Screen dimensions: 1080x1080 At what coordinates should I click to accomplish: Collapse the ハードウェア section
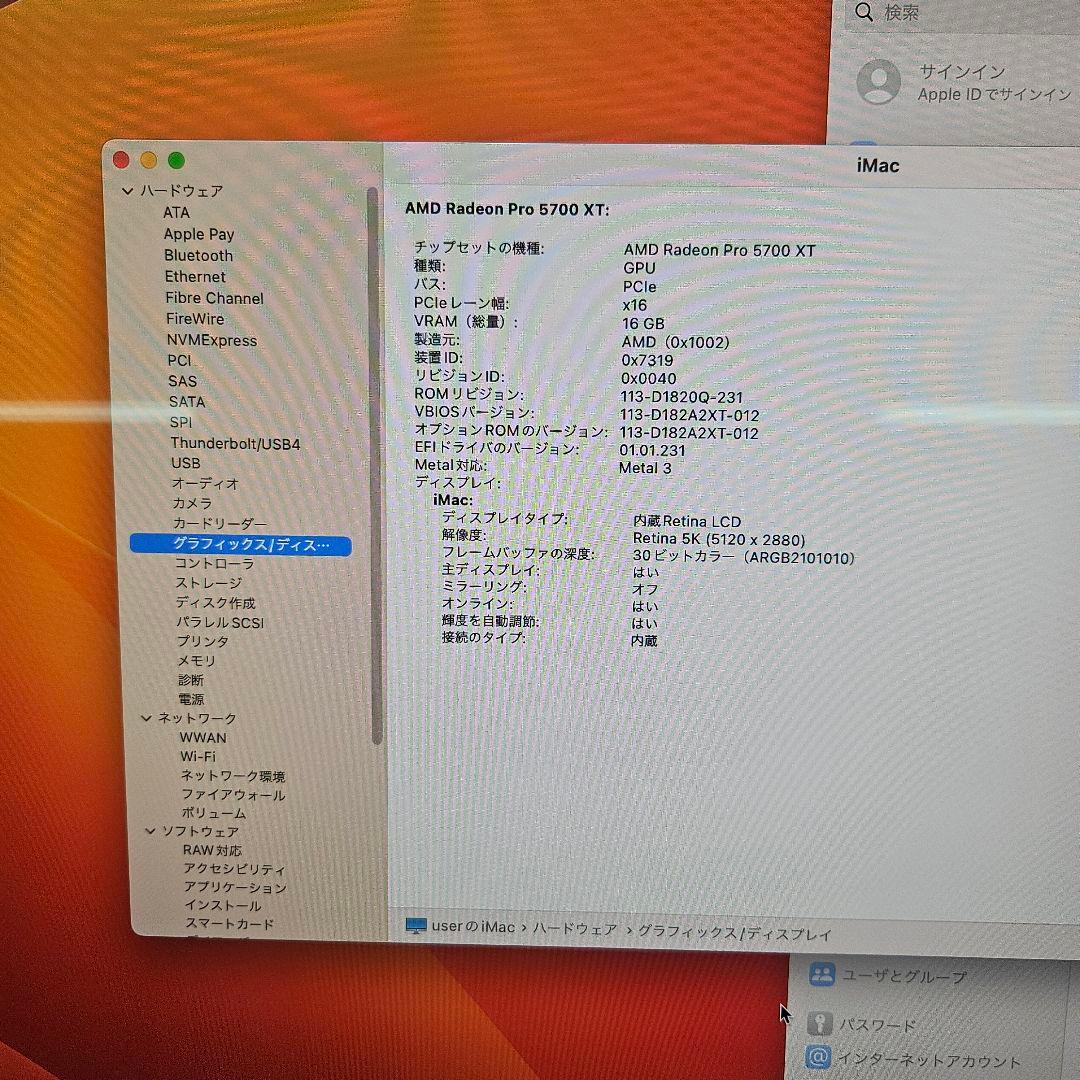tap(130, 190)
